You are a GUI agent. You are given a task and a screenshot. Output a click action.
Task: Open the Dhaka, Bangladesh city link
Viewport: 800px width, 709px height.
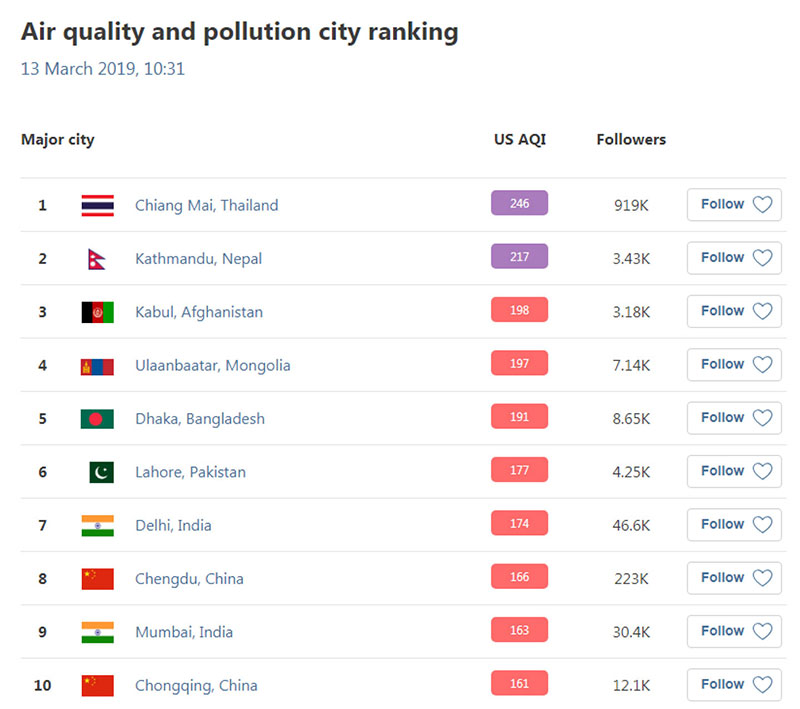[200, 419]
